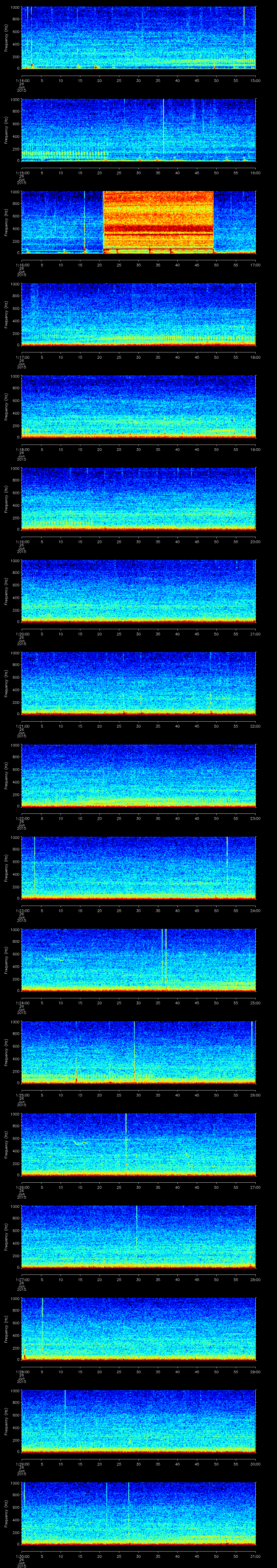Click the 1:23:00 start time label

click(22, 910)
